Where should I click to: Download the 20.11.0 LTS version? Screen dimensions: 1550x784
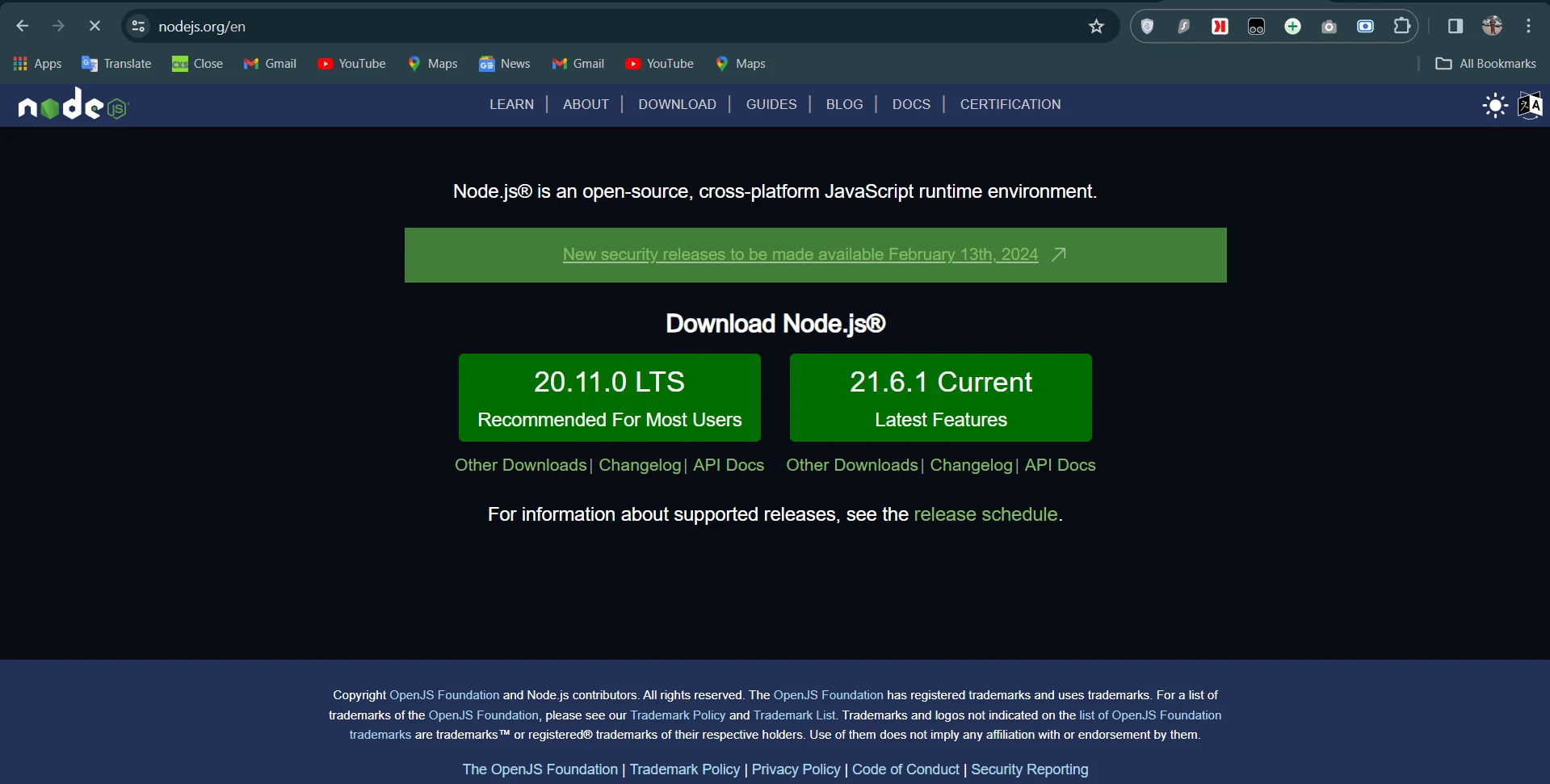click(610, 398)
